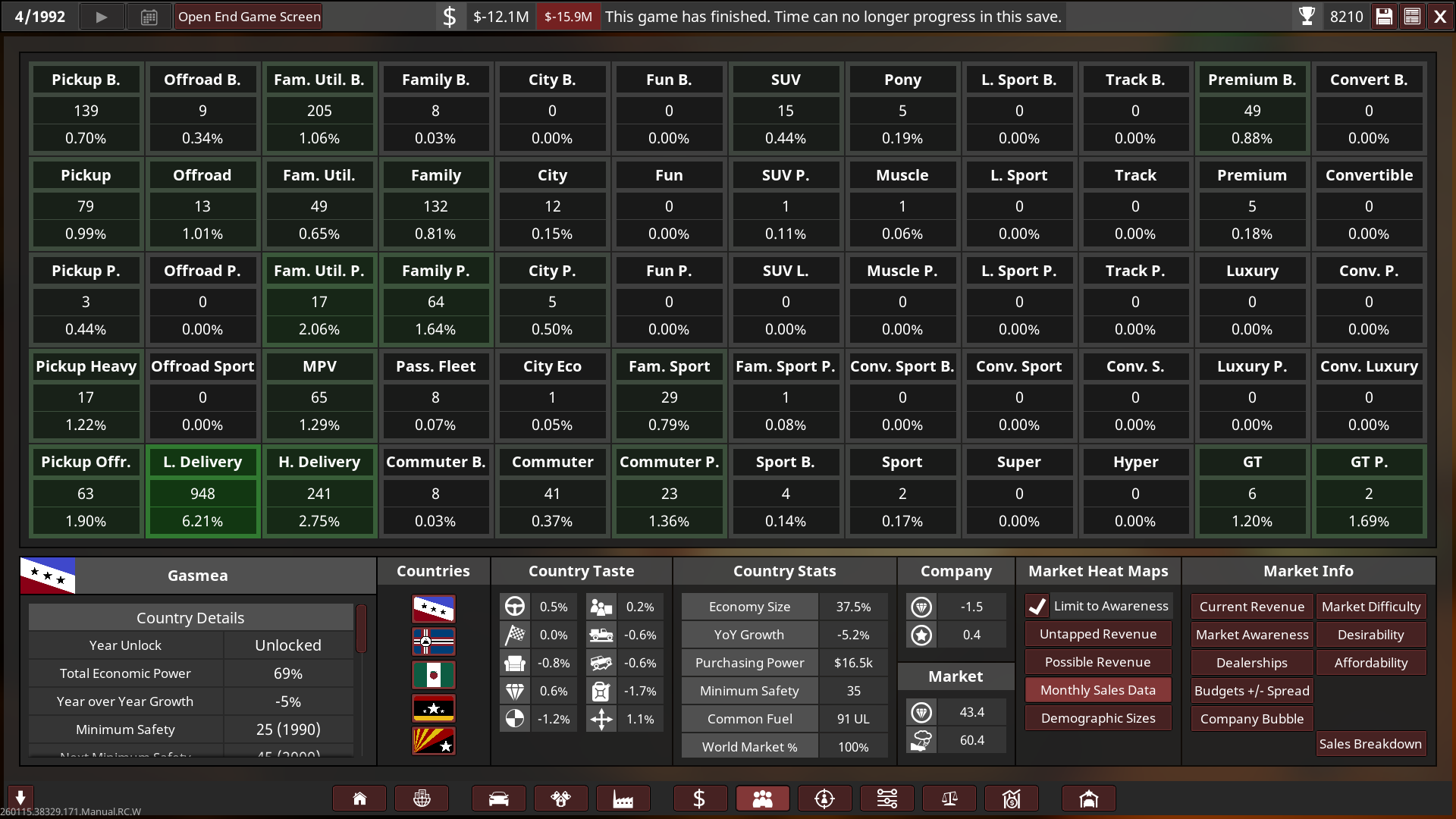Toggle Limit to Awareness checkbox
The width and height of the screenshot is (1456, 819).
point(1037,606)
